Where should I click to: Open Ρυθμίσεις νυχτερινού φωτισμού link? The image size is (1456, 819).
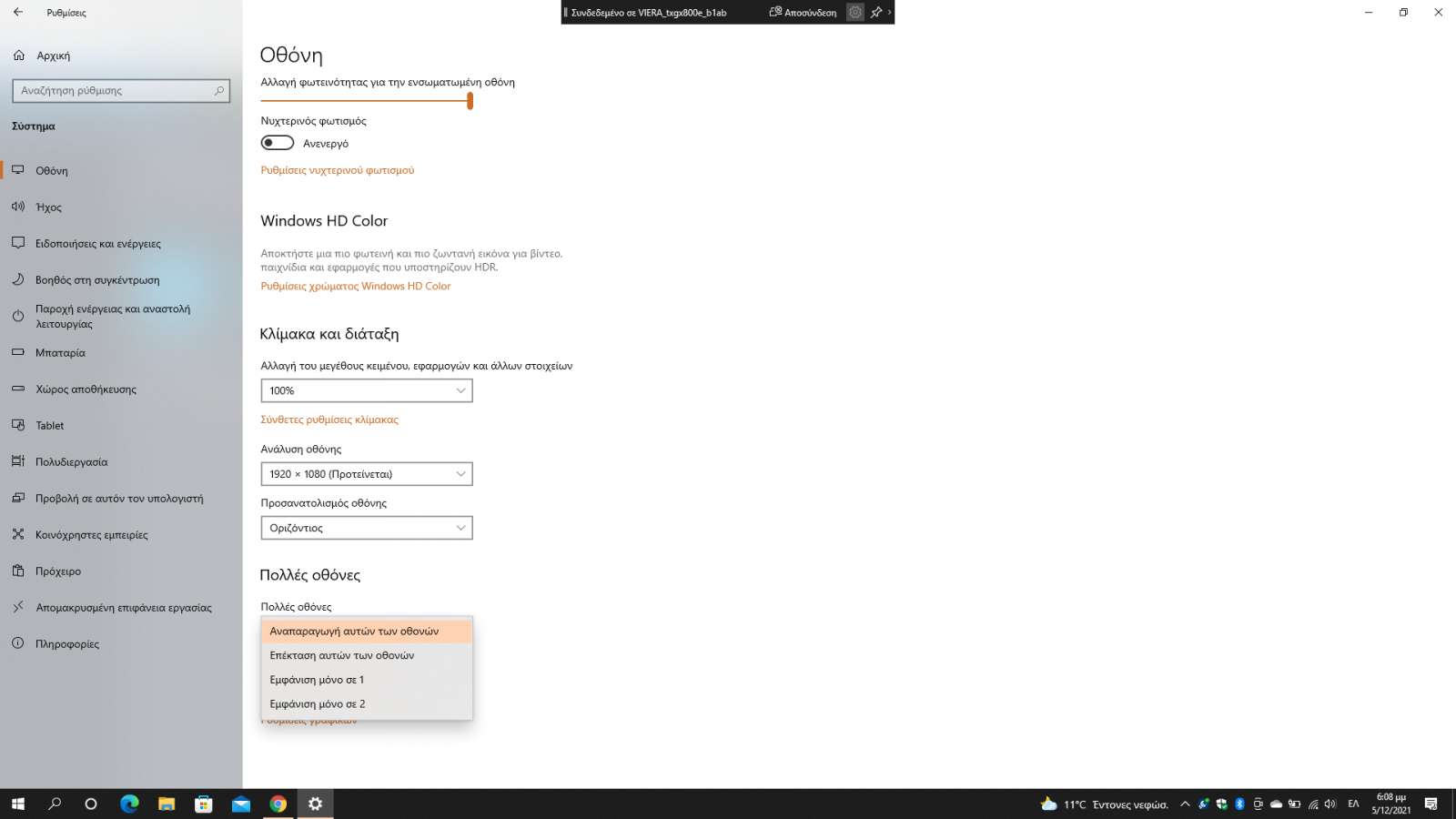[337, 170]
